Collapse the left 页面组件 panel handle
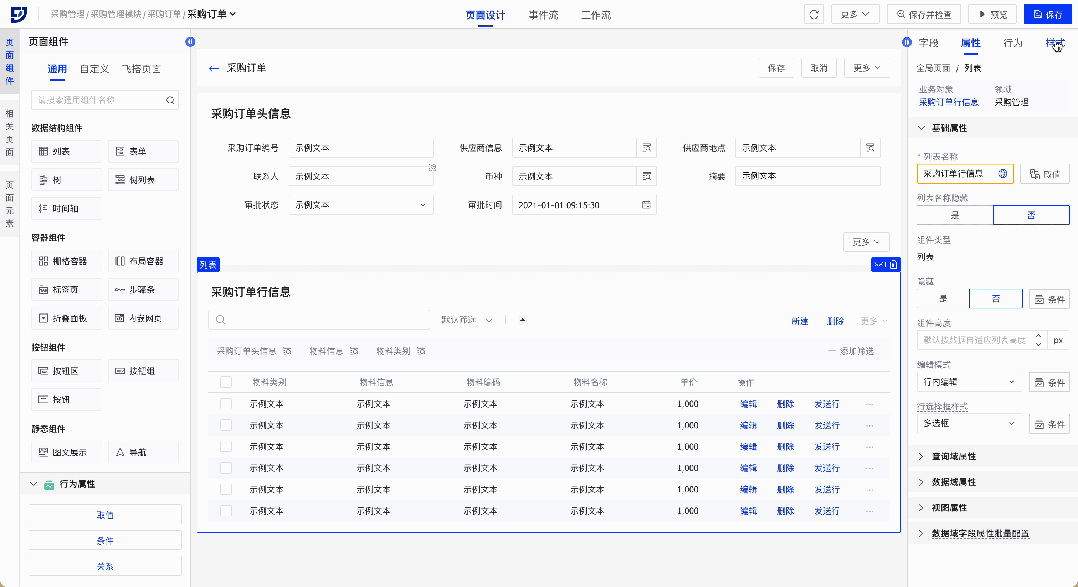The width and height of the screenshot is (1078, 587). pos(190,42)
